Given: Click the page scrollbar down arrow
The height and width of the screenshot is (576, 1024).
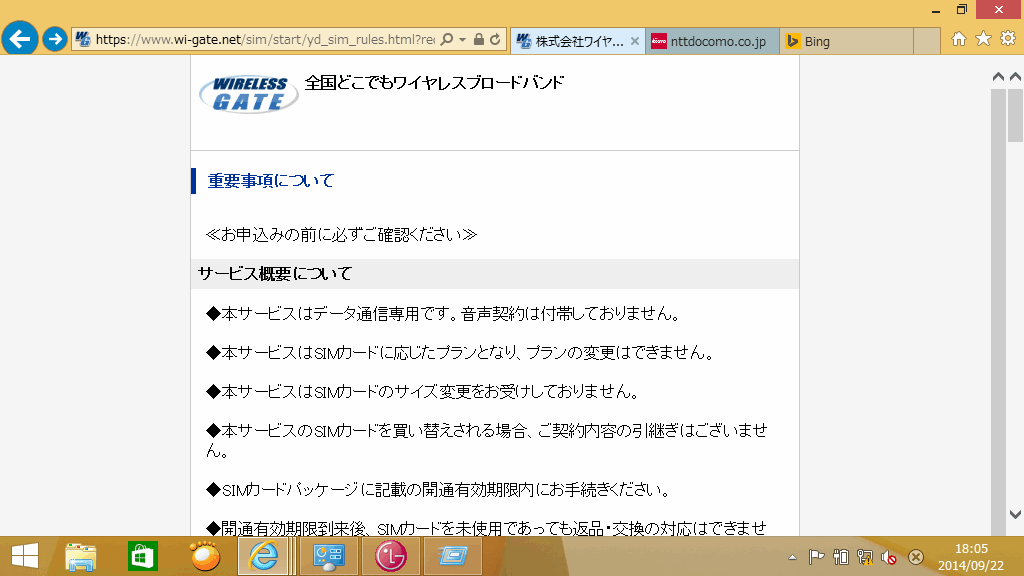Looking at the screenshot, I should [x=1016, y=513].
